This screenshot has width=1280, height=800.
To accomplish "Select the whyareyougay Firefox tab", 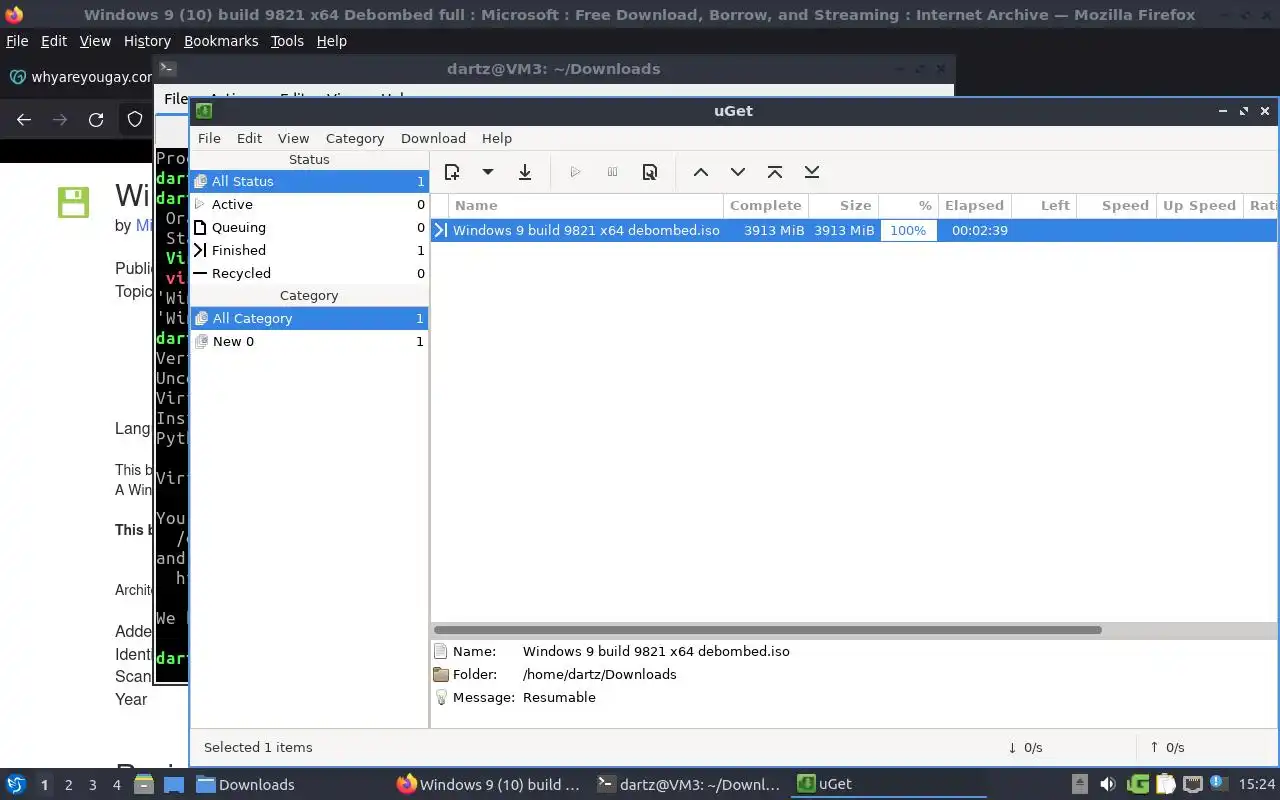I will [x=78, y=77].
